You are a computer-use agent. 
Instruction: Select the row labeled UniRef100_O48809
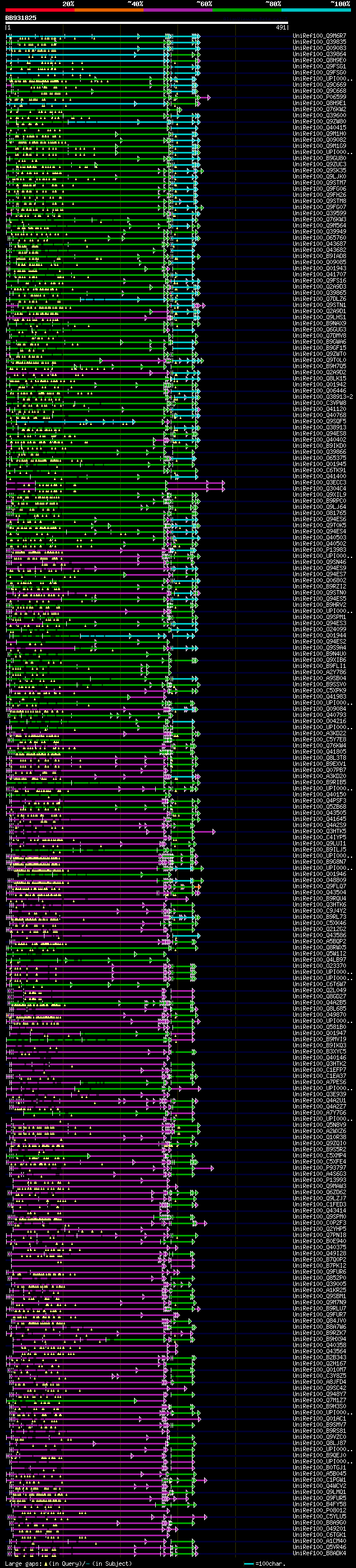tap(319, 880)
